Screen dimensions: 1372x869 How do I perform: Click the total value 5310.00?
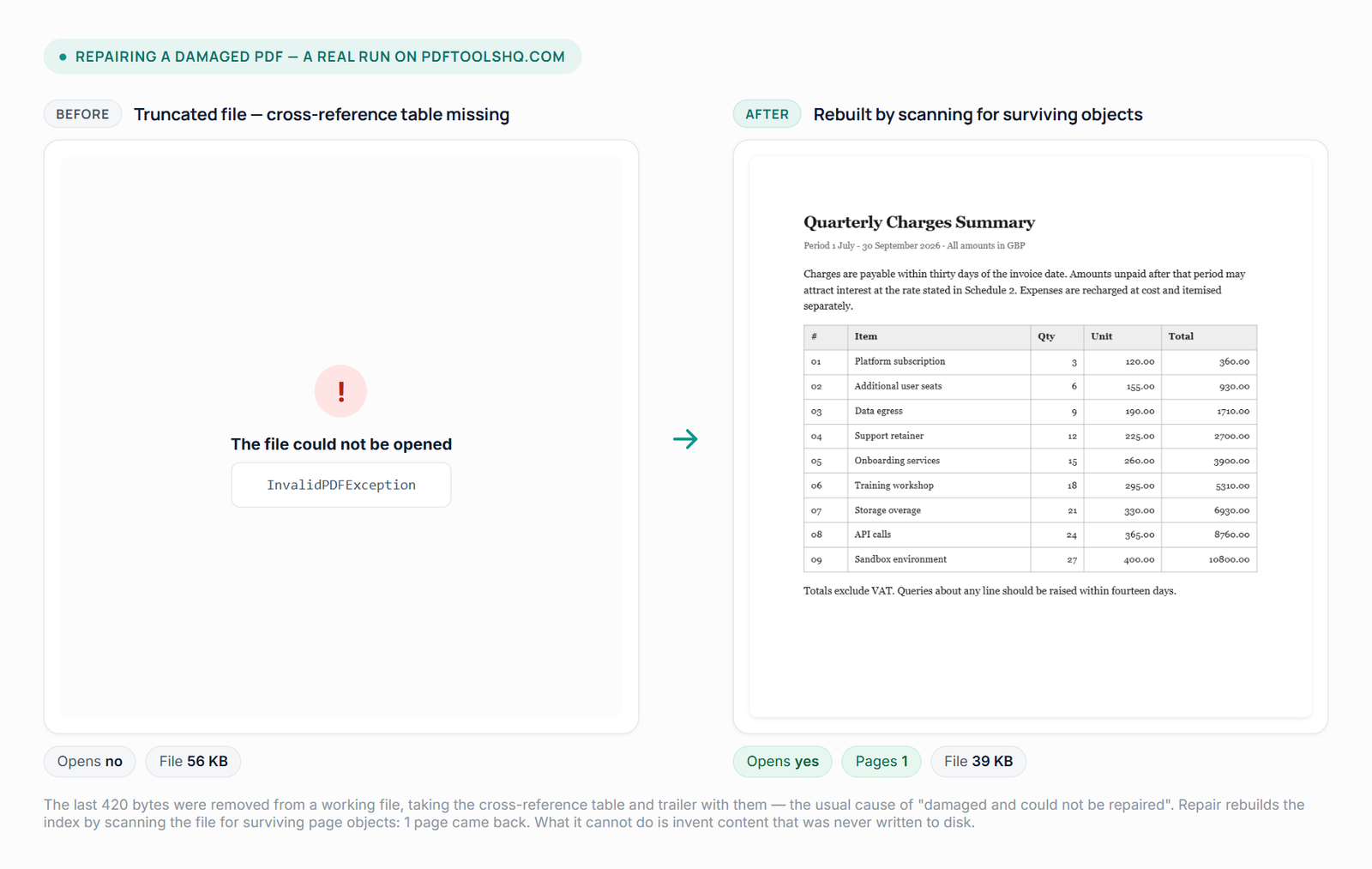1232,486
